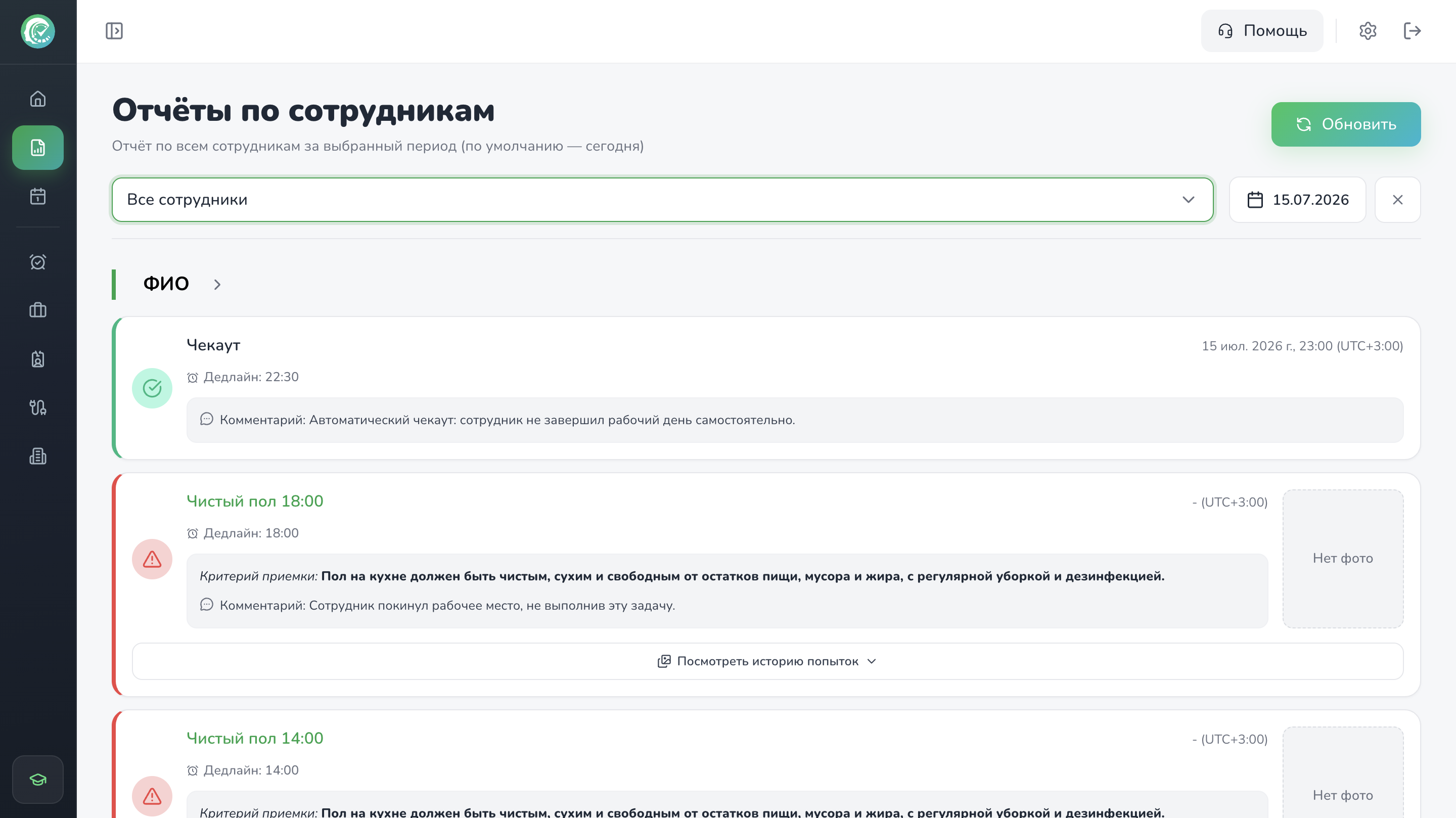
Task: Click the Чекаут card title
Action: click(214, 345)
